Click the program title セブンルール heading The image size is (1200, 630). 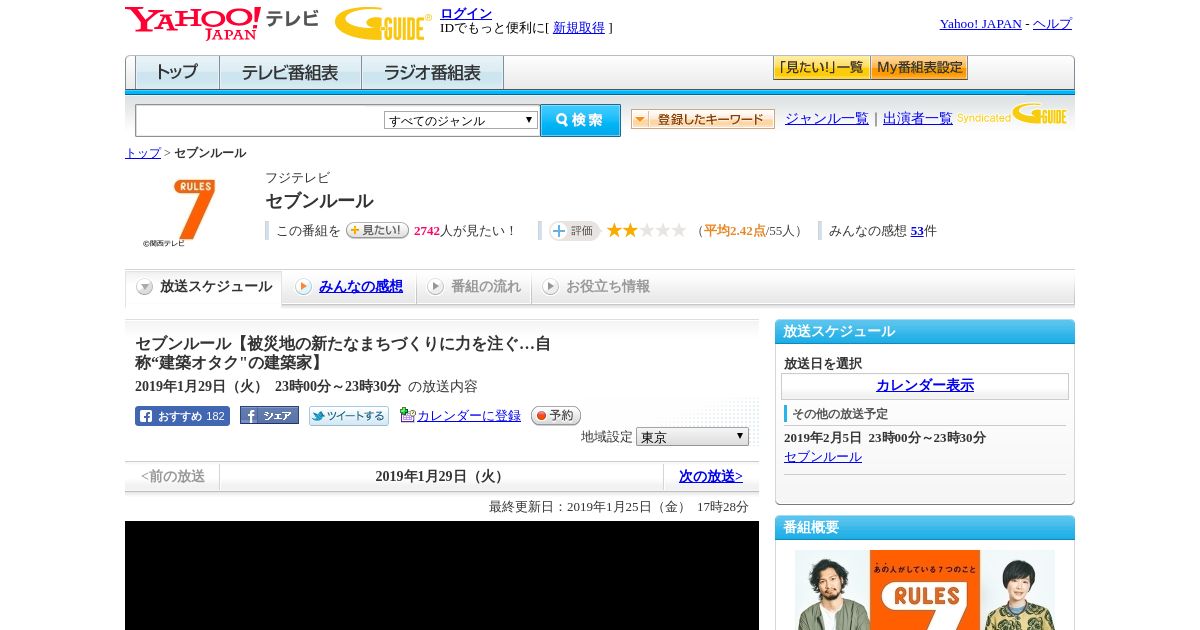point(319,201)
